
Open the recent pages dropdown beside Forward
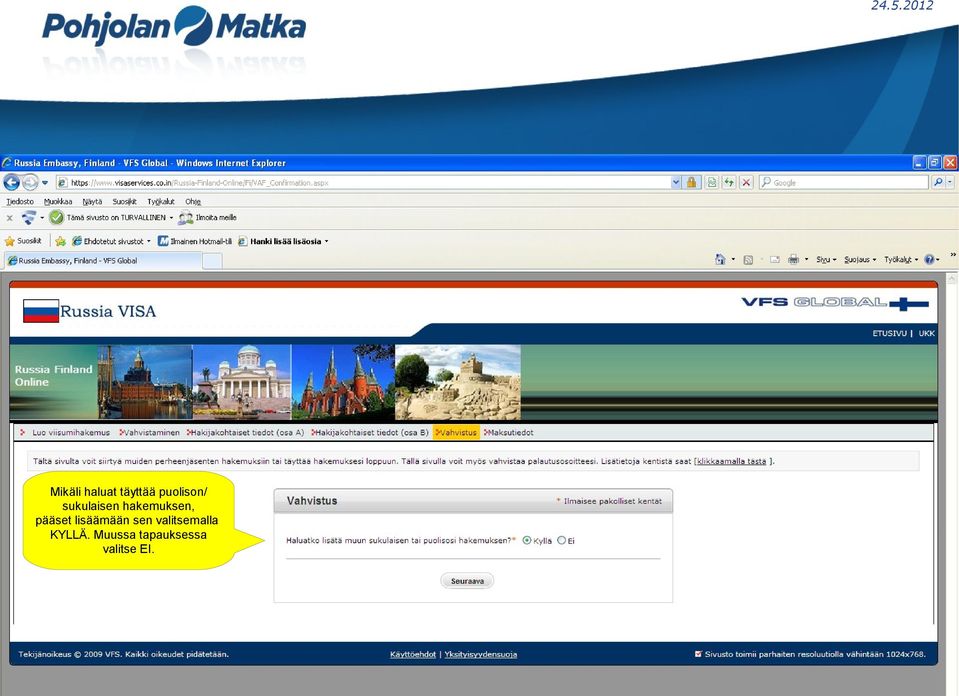[45, 182]
